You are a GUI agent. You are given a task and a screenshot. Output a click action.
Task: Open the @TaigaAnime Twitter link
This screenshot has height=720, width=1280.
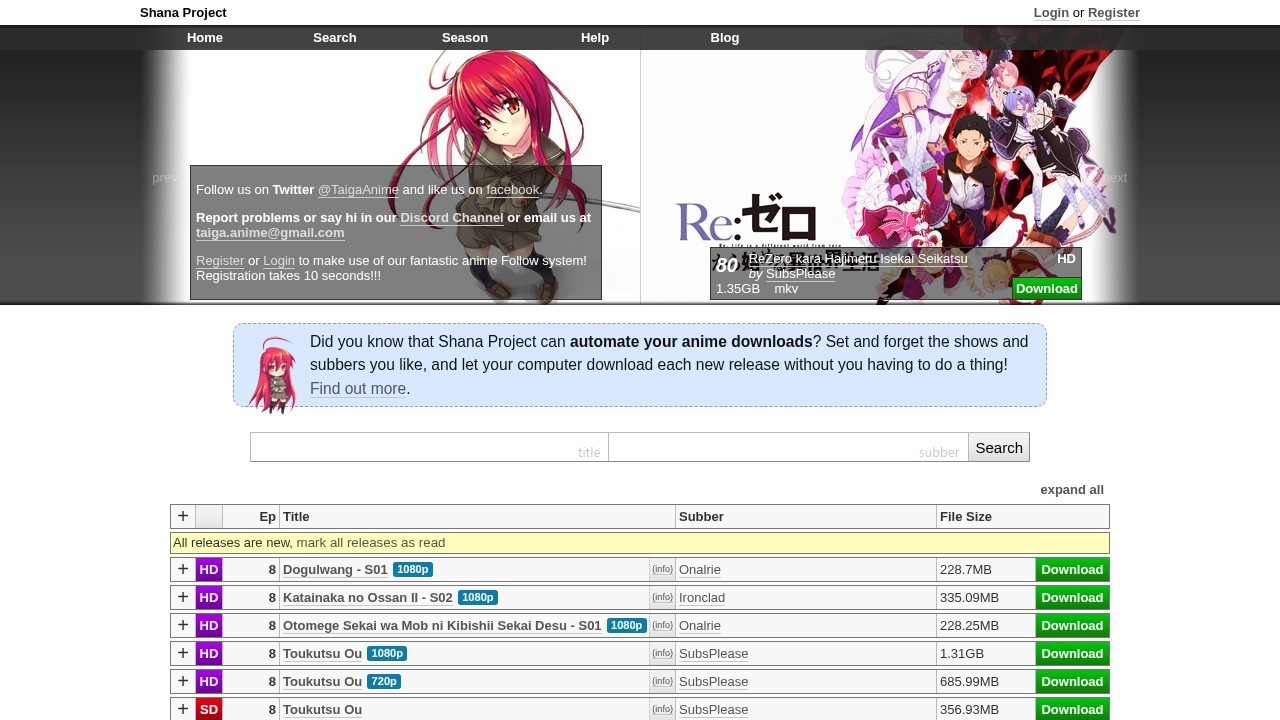pos(358,190)
